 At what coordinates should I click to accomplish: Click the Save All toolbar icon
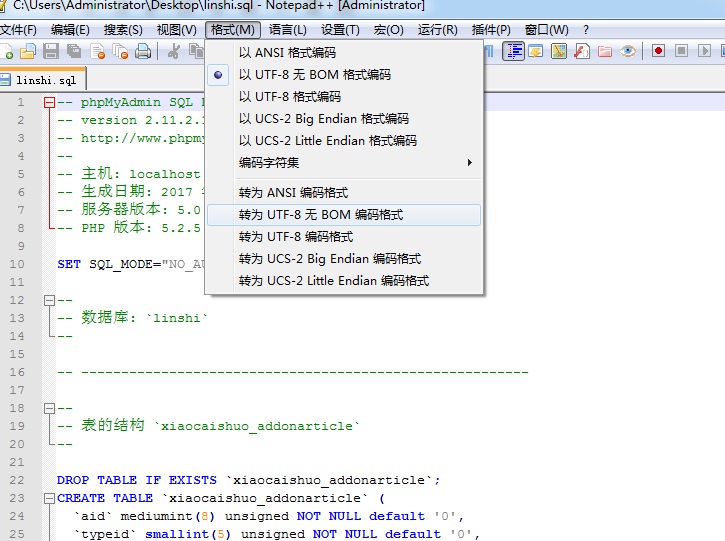point(75,51)
